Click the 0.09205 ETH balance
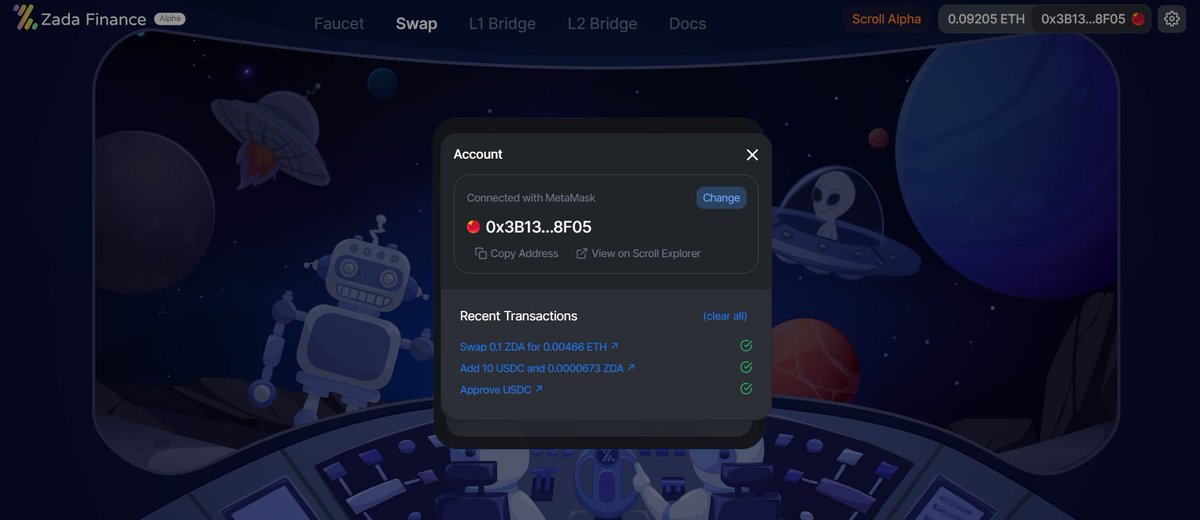The width and height of the screenshot is (1200, 520). point(986,19)
